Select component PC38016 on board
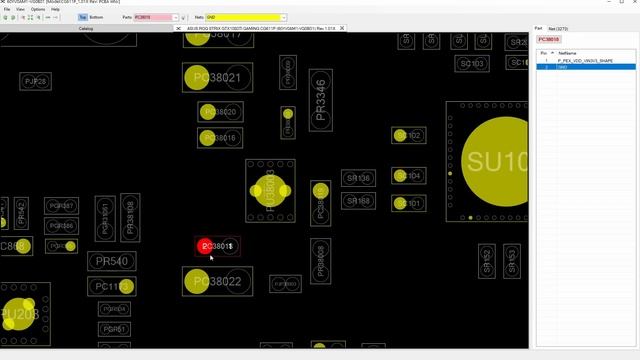The height and width of the screenshot is (360, 640). [x=220, y=138]
